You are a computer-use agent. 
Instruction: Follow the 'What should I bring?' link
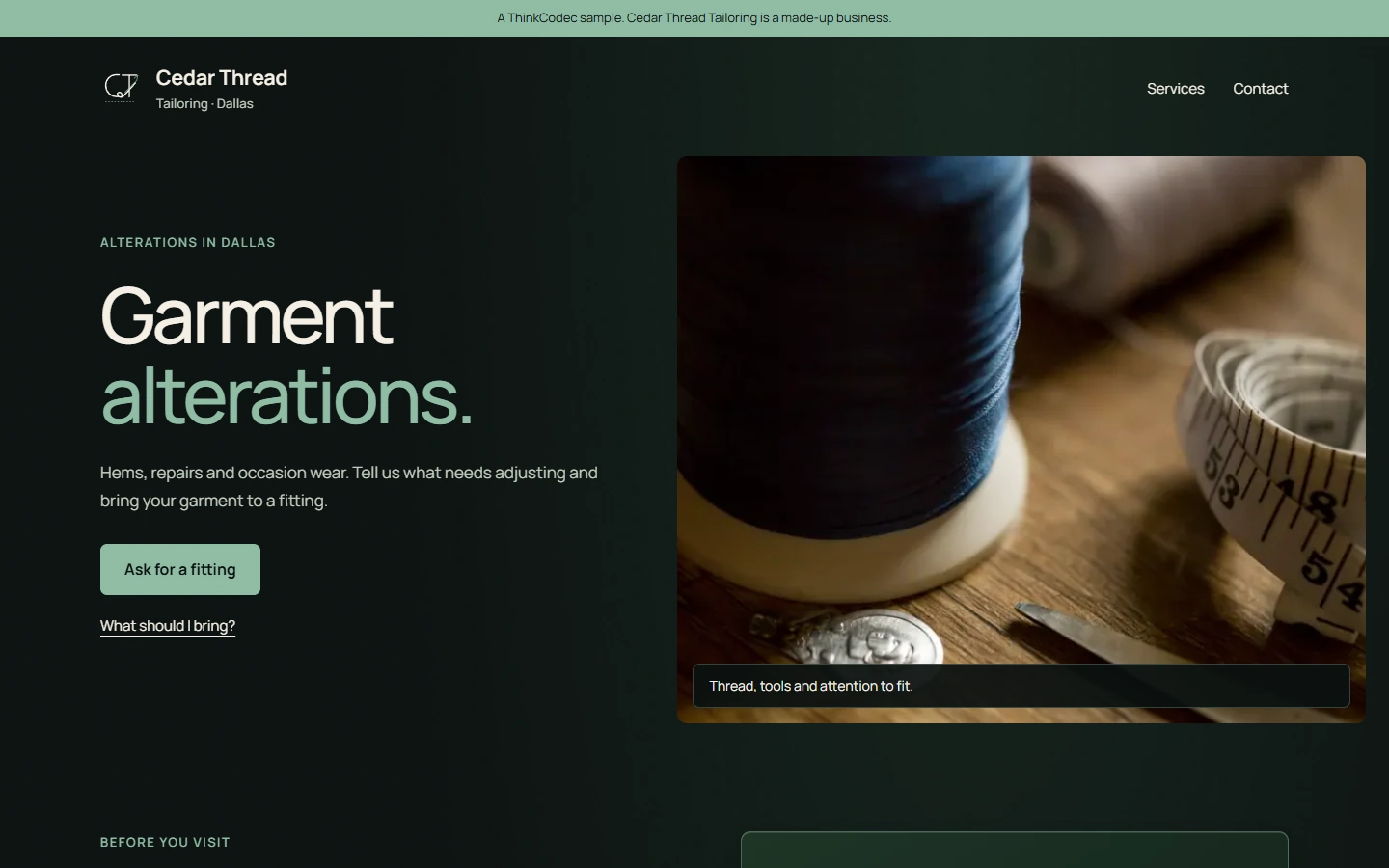(x=168, y=626)
